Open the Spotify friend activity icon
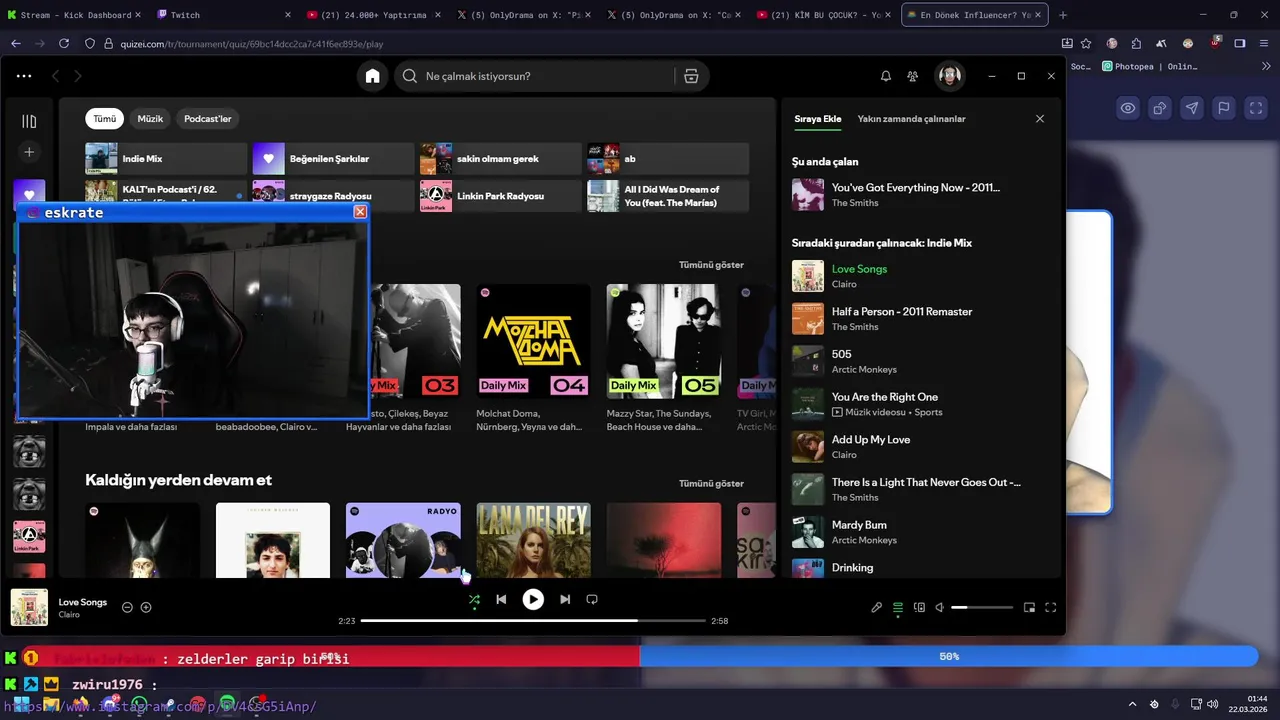The width and height of the screenshot is (1280, 720). tap(913, 76)
